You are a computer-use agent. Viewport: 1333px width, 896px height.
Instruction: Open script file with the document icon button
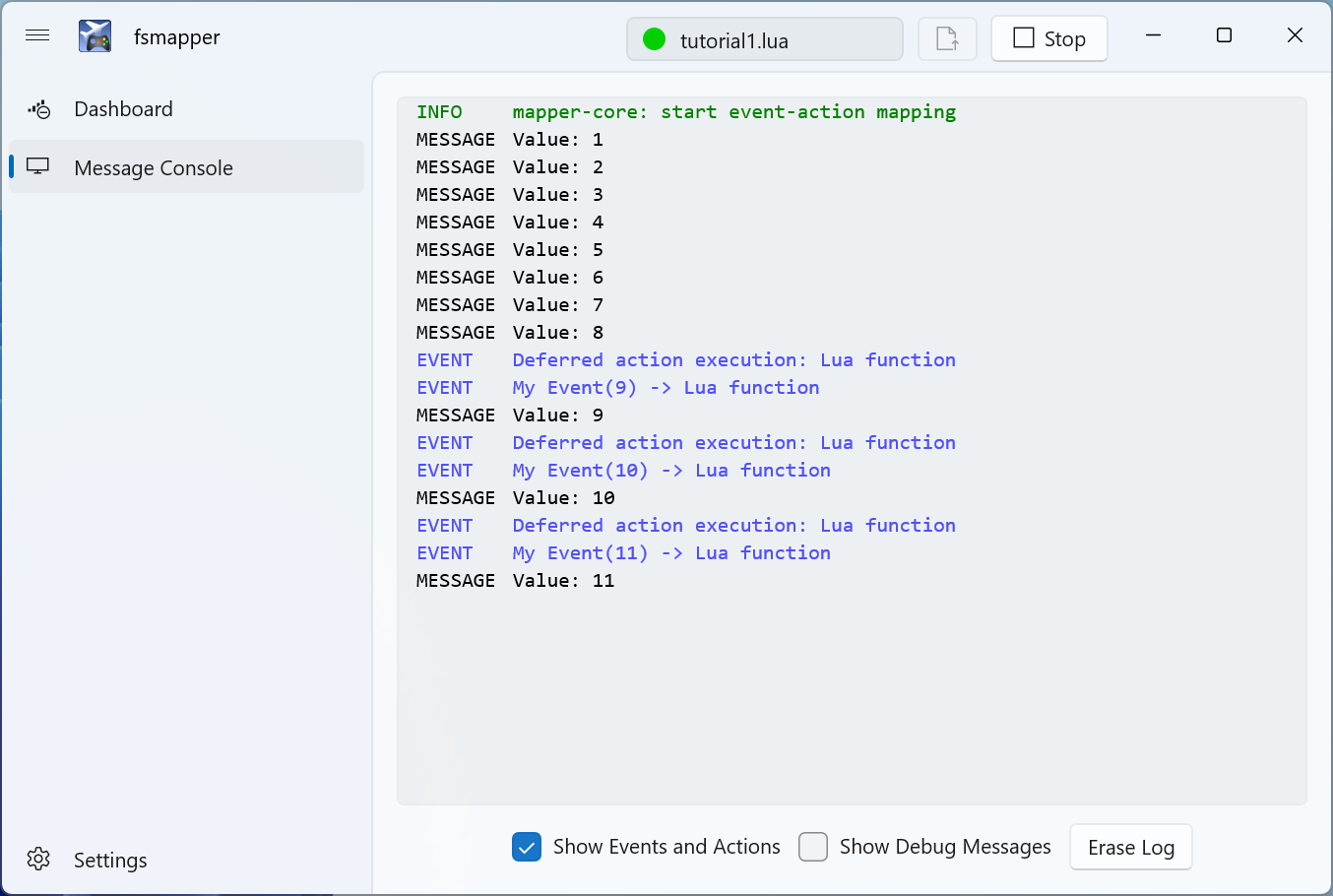[947, 39]
